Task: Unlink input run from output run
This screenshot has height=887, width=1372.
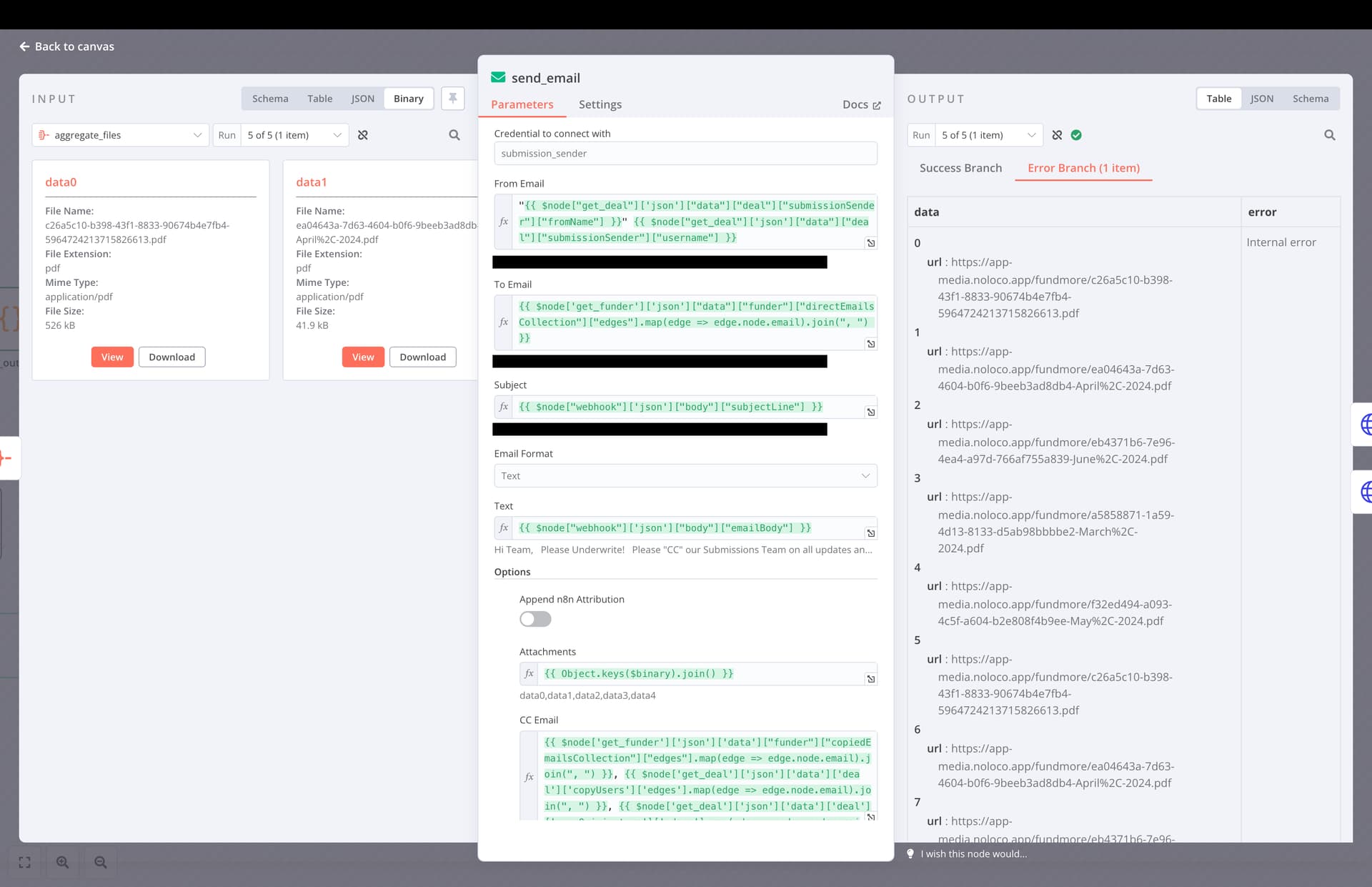Action: 363,135
